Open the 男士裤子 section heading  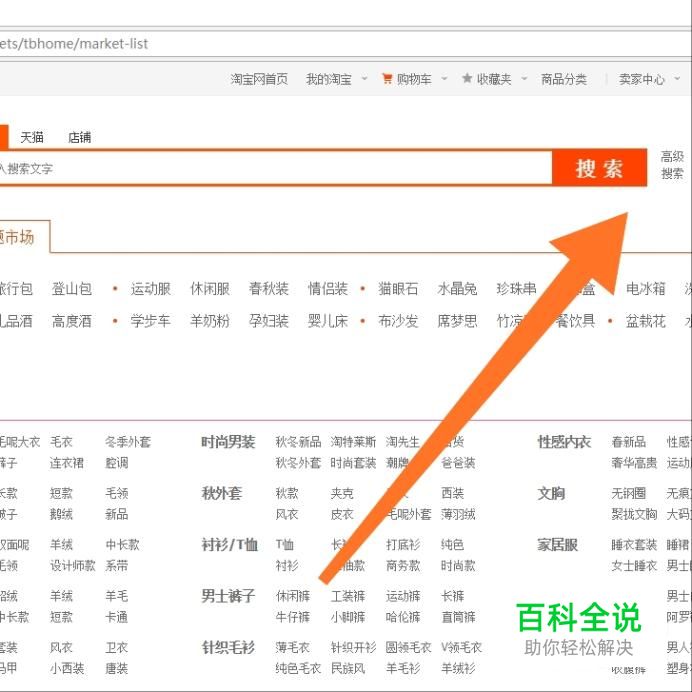228,596
